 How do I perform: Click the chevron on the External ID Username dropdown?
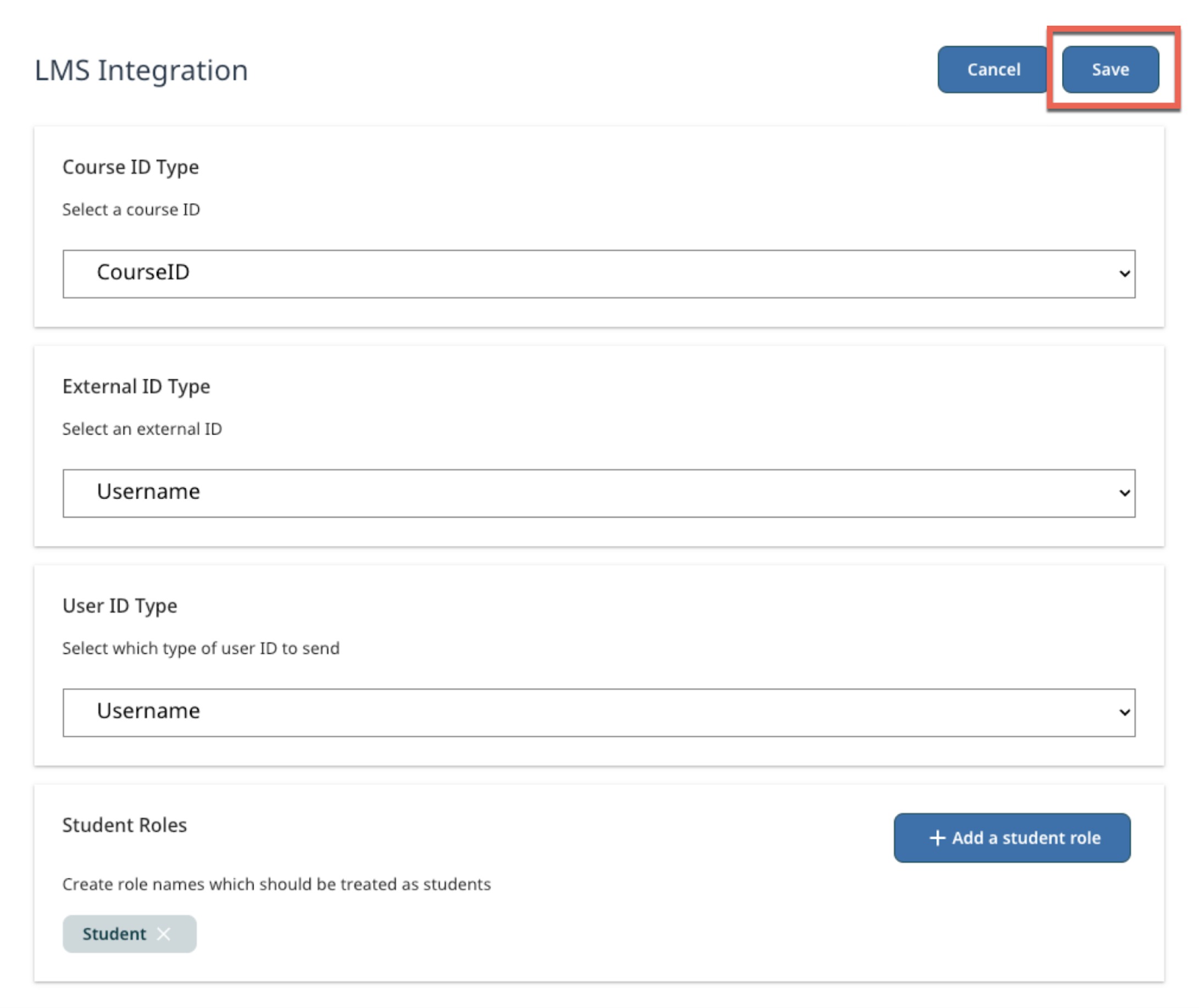click(1124, 492)
